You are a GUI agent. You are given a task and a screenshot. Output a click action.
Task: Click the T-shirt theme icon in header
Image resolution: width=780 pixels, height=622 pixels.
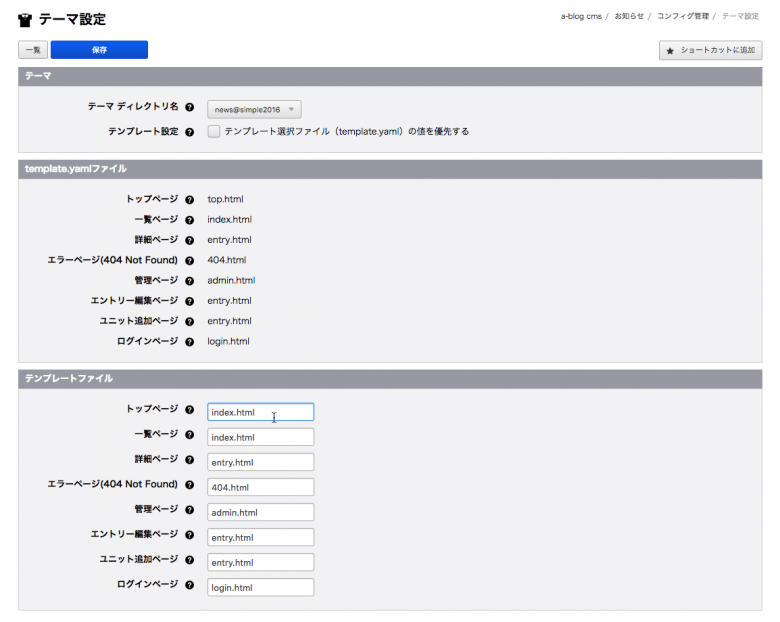coord(25,19)
